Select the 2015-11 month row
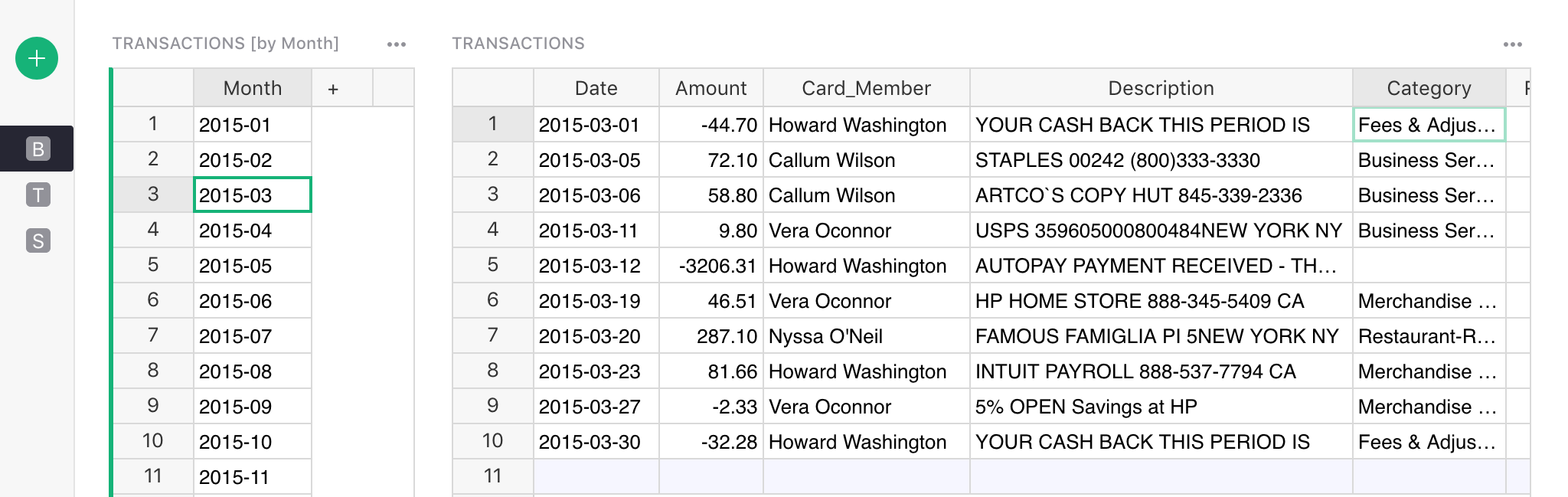1568x497 pixels. point(252,477)
